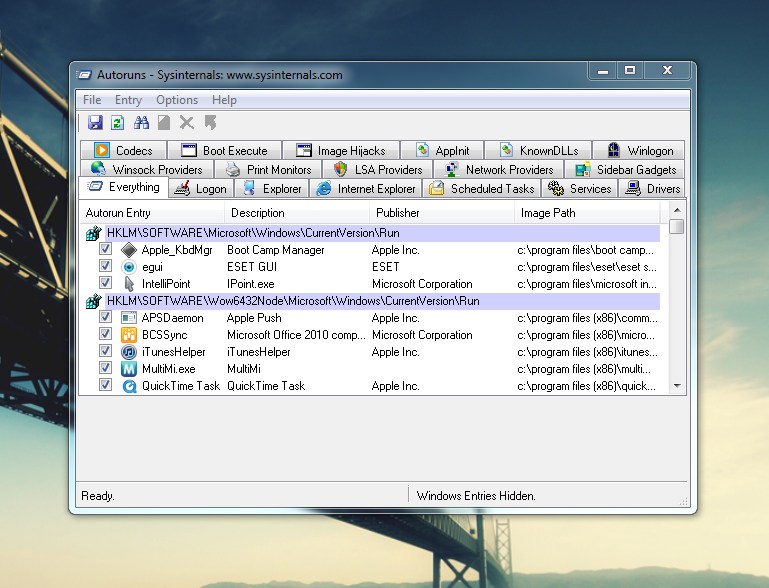Switch to the Winlogon tab
Viewport: 769px width, 588px height.
point(639,151)
